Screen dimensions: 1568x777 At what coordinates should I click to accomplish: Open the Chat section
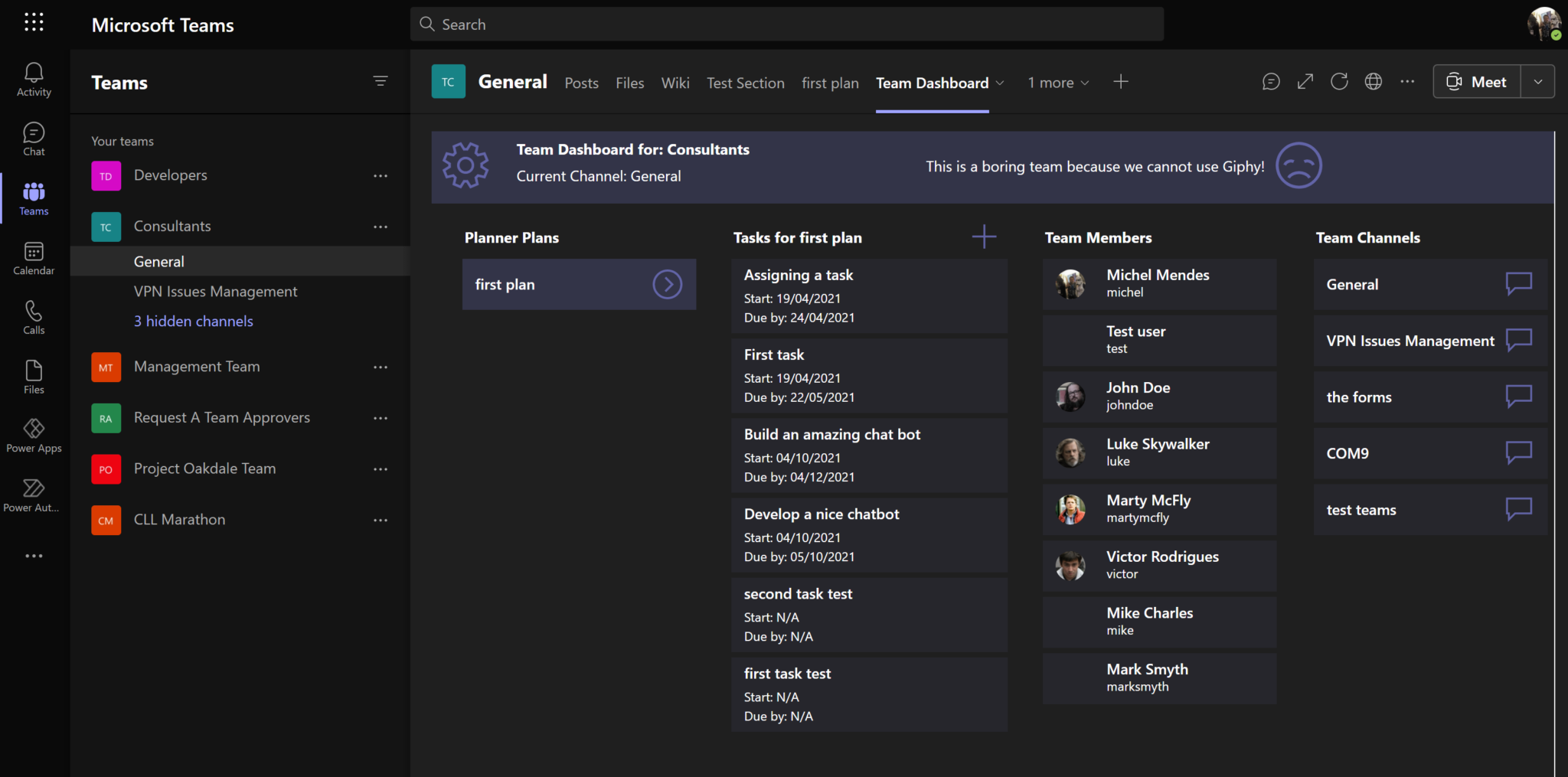(34, 139)
